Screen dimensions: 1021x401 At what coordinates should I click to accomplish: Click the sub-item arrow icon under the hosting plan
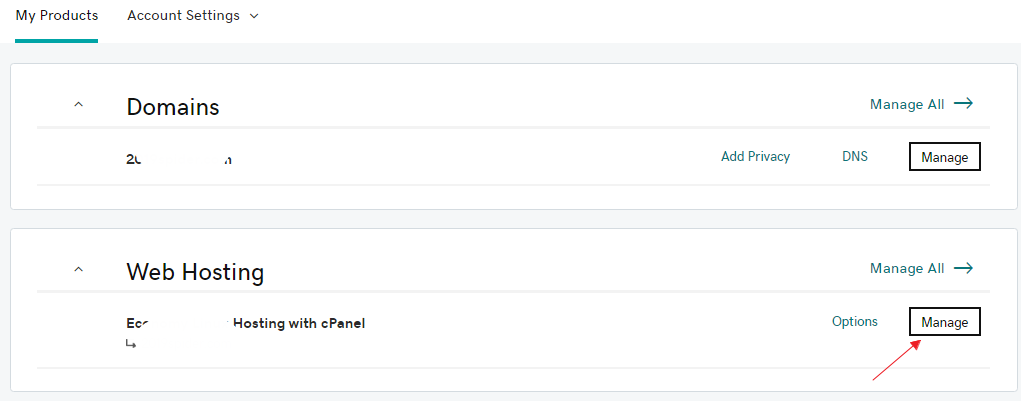(131, 344)
